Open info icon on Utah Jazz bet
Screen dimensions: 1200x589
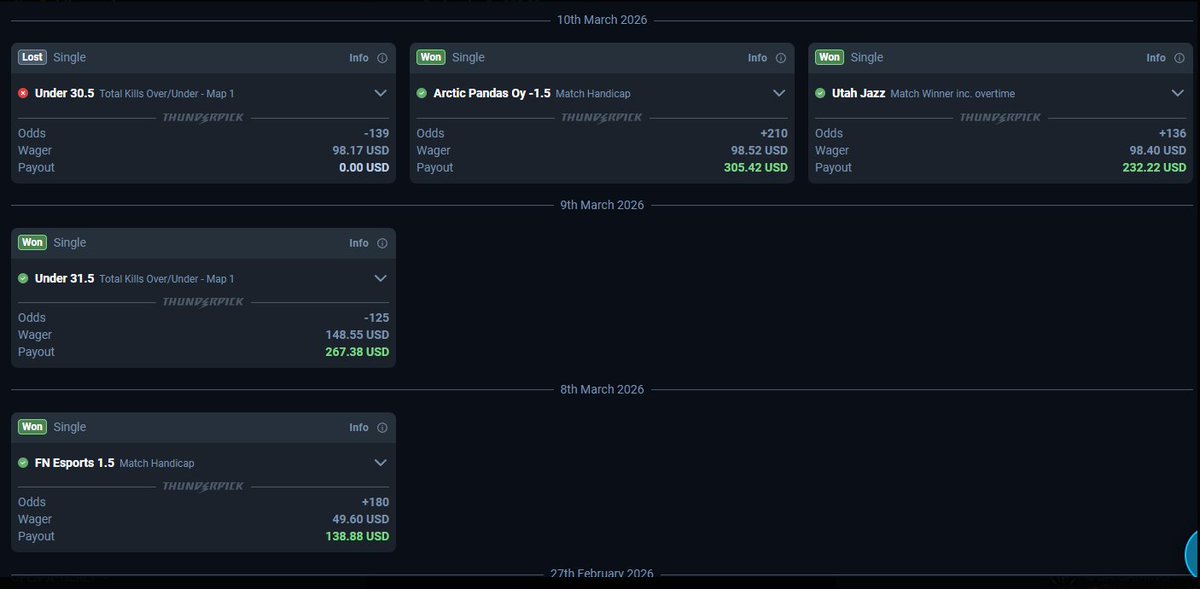pyautogui.click(x=1180, y=58)
